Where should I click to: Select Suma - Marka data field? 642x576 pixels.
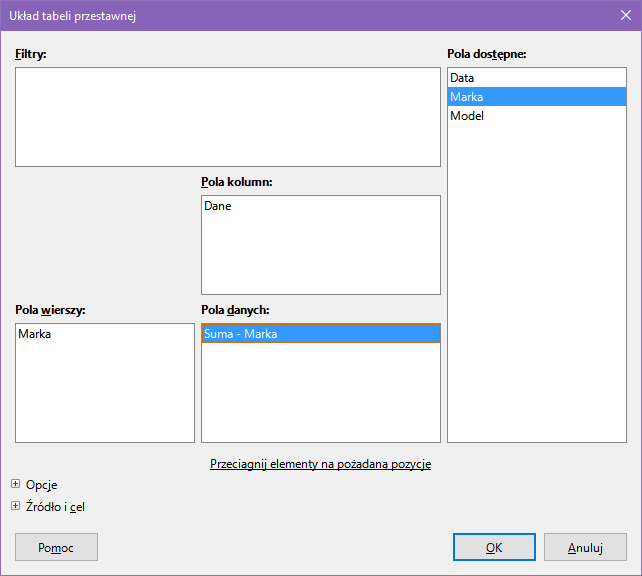pos(241,334)
